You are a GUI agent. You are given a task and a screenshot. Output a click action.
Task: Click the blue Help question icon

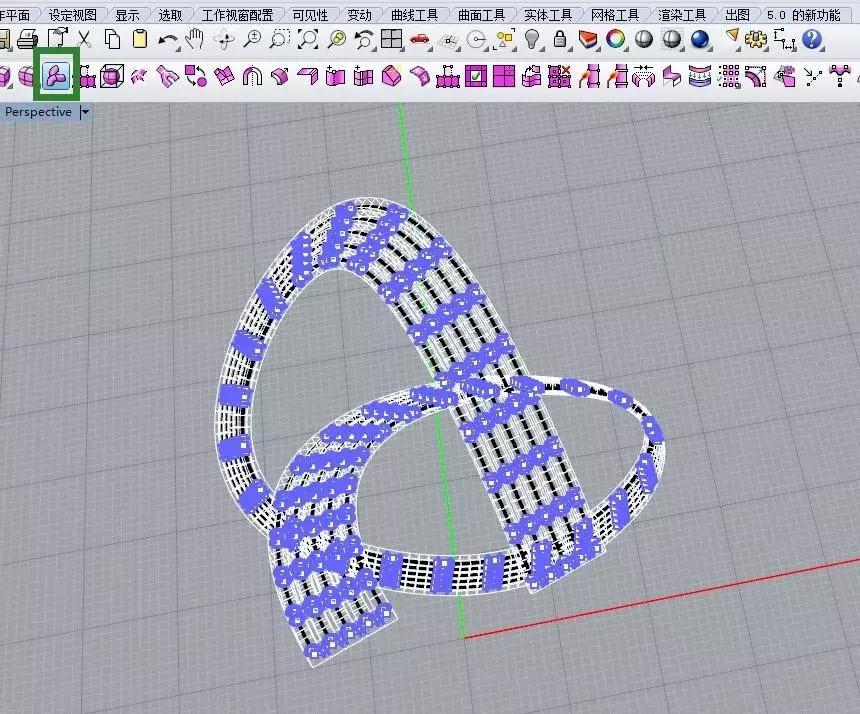812,39
